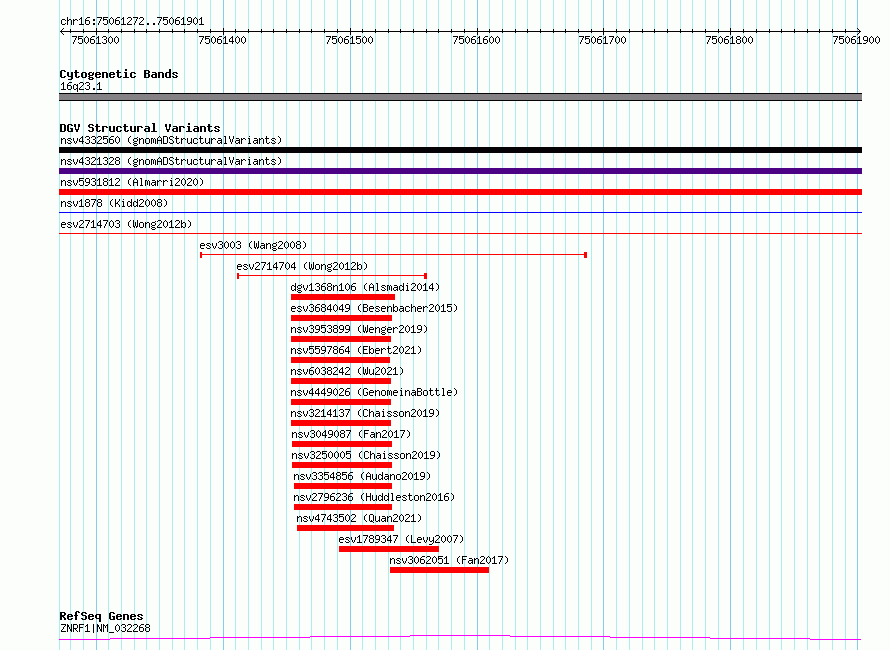Select the esv3003 thin red span line
This screenshot has width=890, height=650.
[x=393, y=255]
